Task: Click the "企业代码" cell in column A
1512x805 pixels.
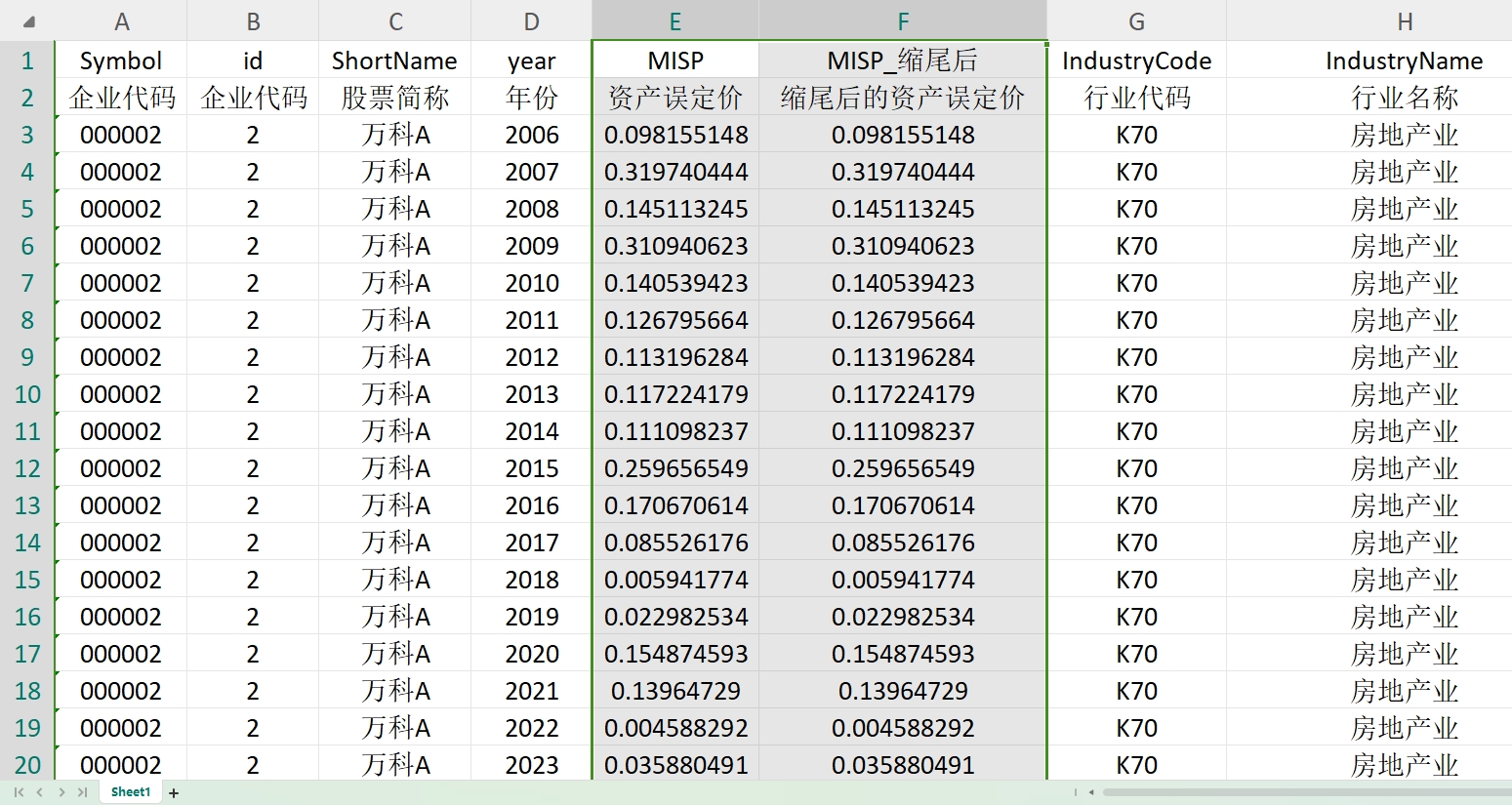Action: (121, 98)
